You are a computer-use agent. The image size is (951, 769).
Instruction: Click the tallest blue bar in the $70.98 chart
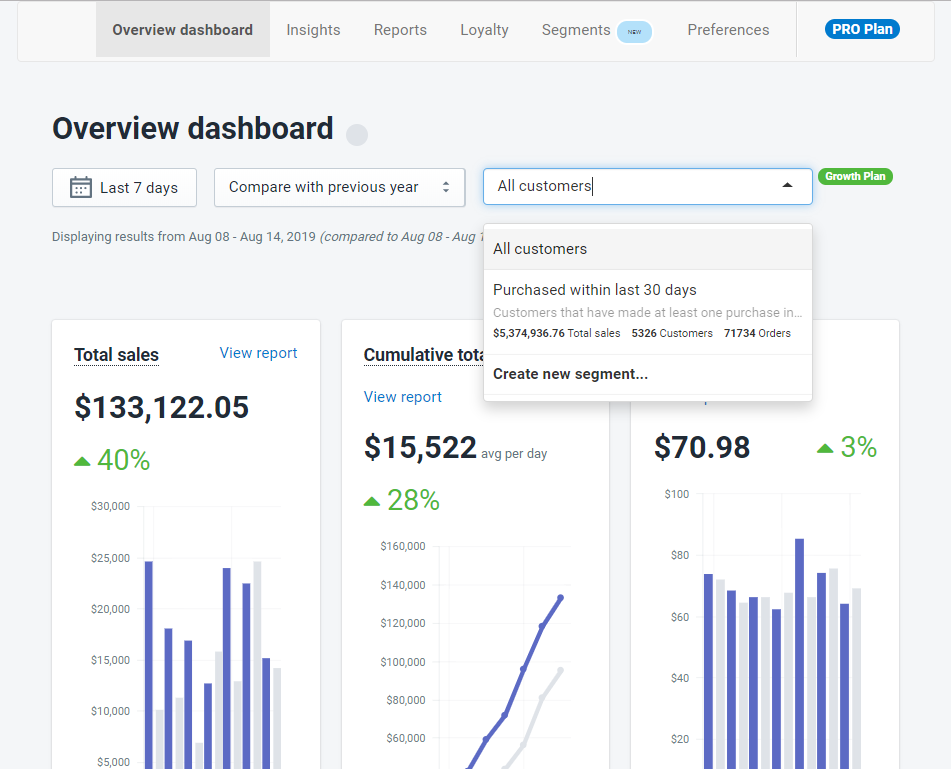pos(799,654)
